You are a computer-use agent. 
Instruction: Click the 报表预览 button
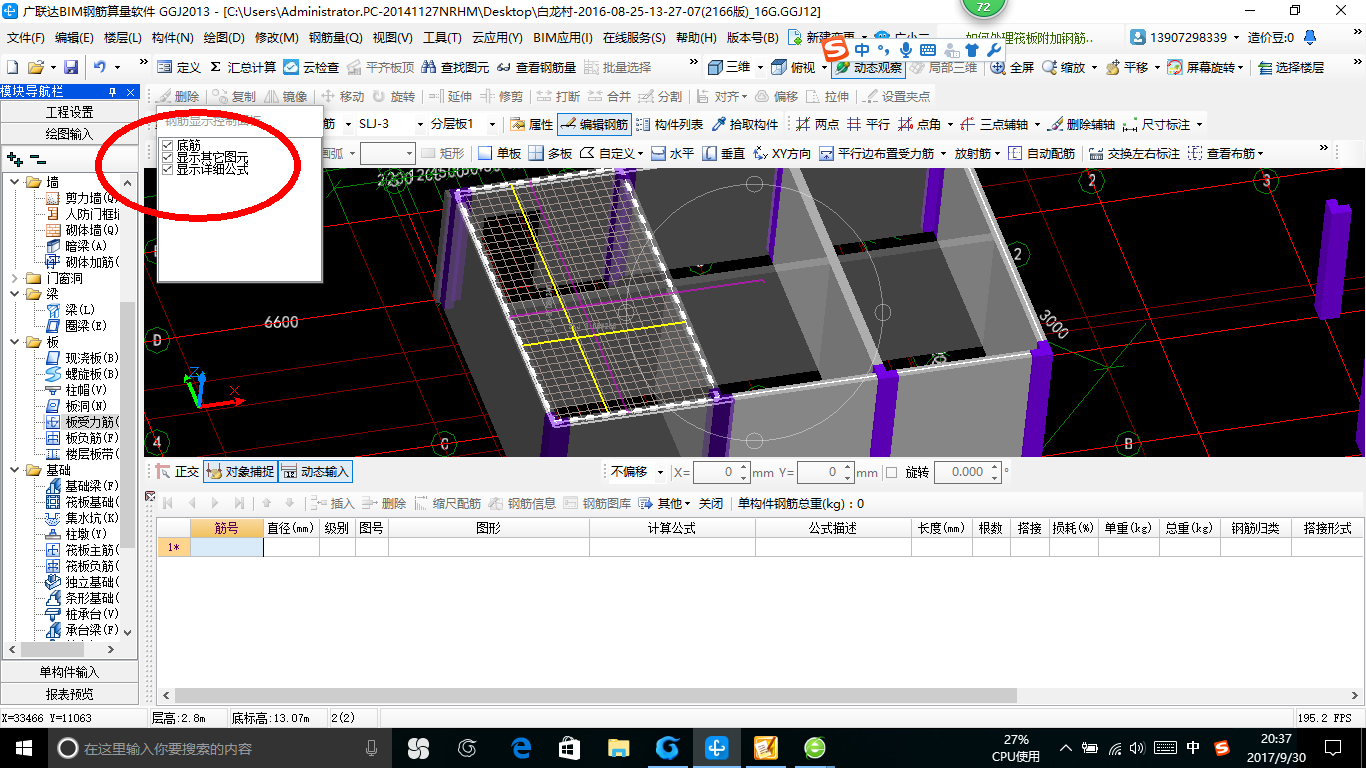[x=70, y=694]
